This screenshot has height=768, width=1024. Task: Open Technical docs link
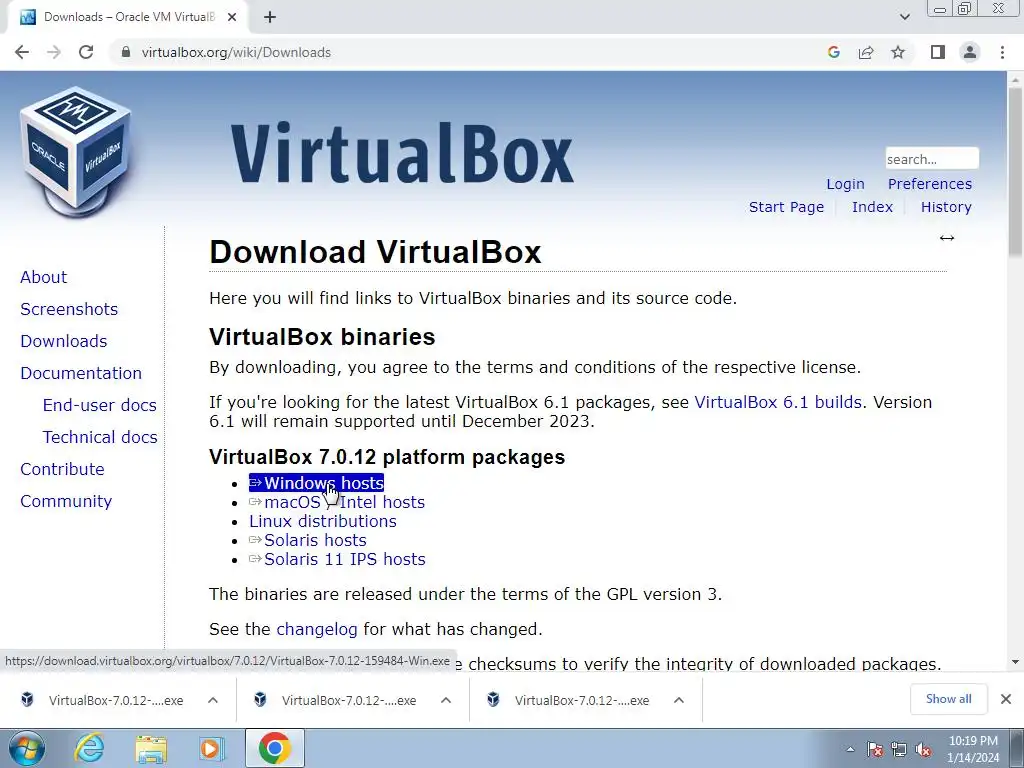[100, 437]
